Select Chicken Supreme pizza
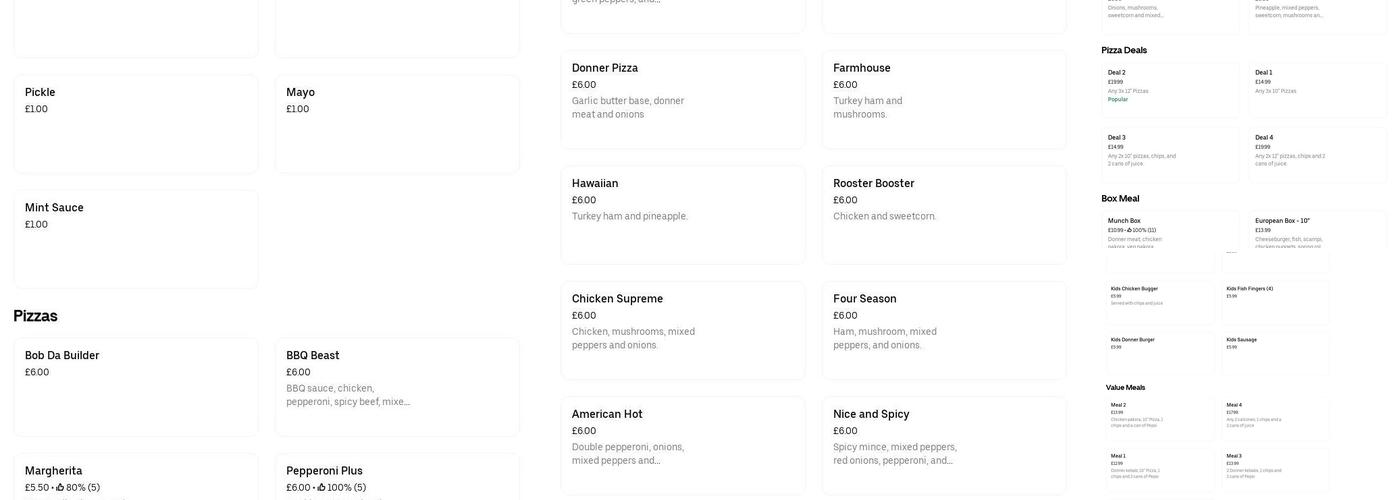The image size is (1400, 500). 682,330
